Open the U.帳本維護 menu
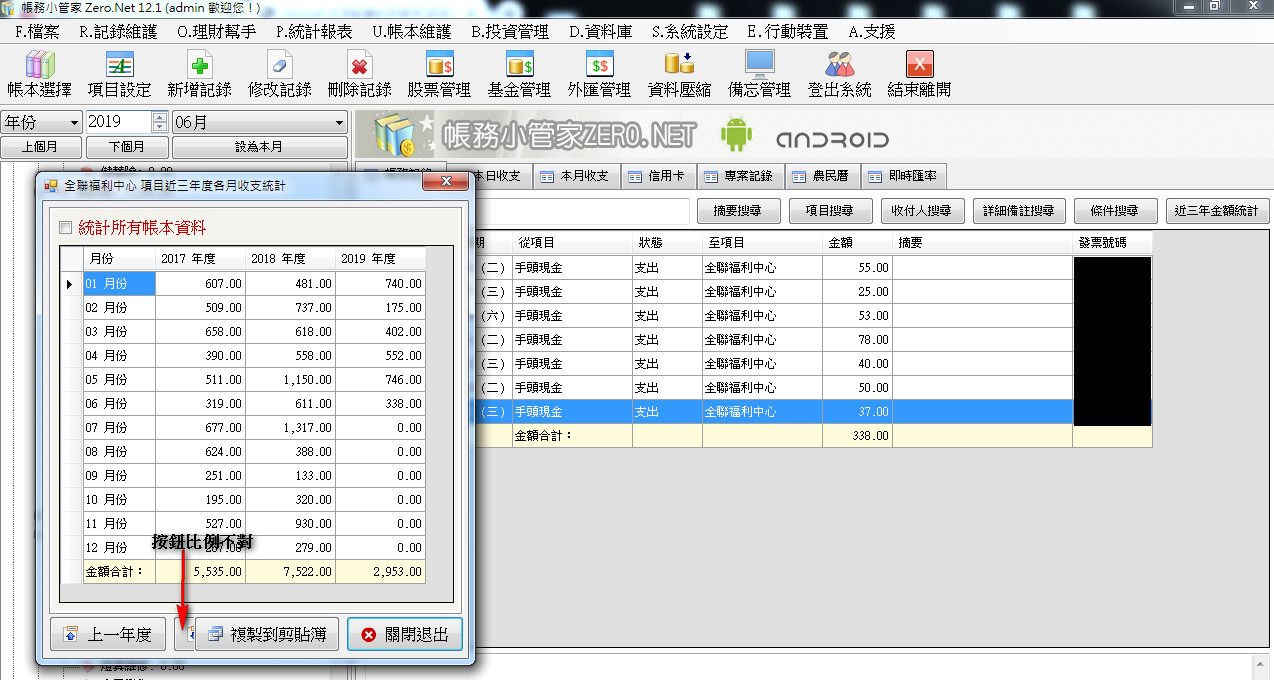Image resolution: width=1274 pixels, height=680 pixels. [412, 31]
